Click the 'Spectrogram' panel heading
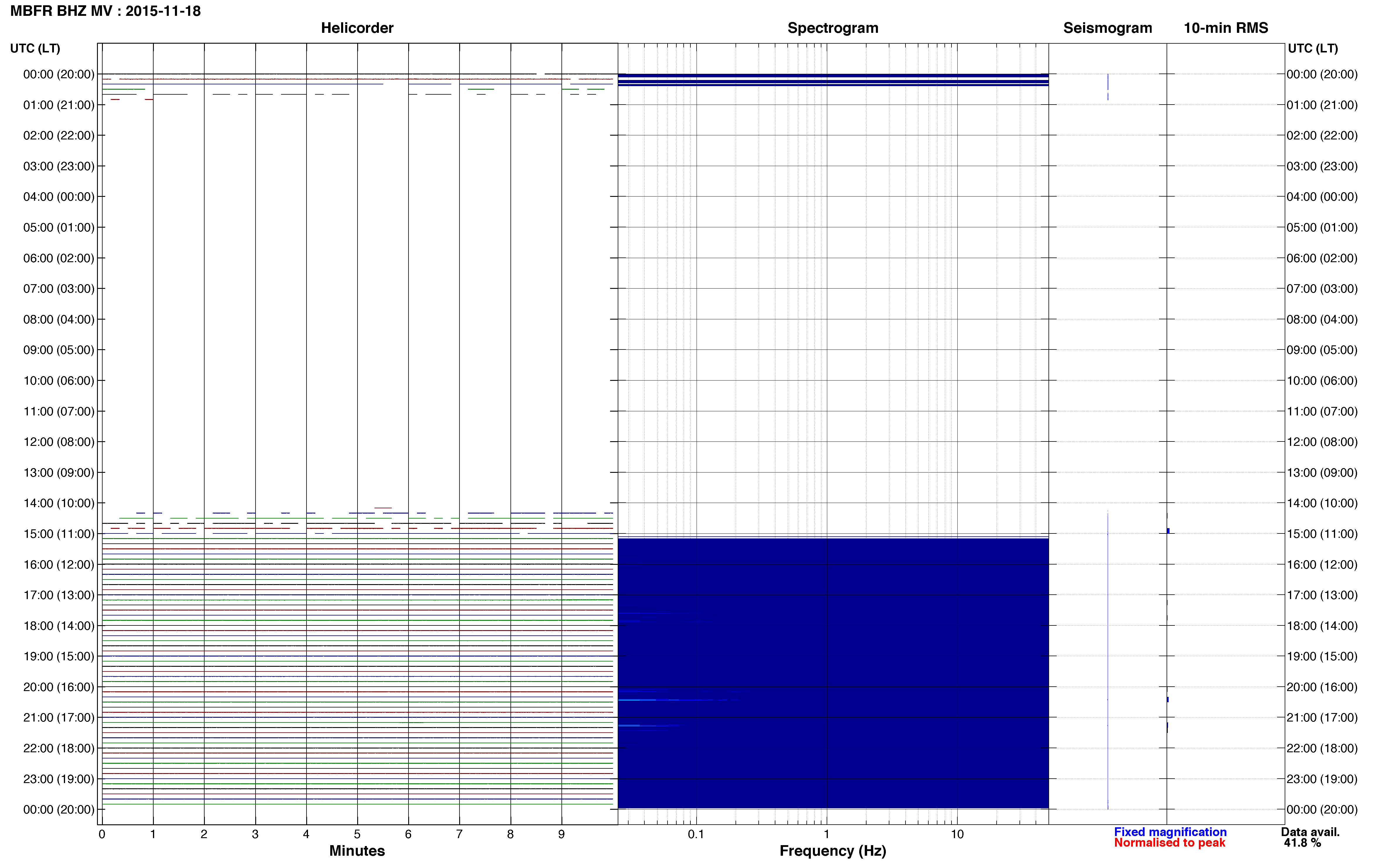1389x868 pixels. pos(833,28)
